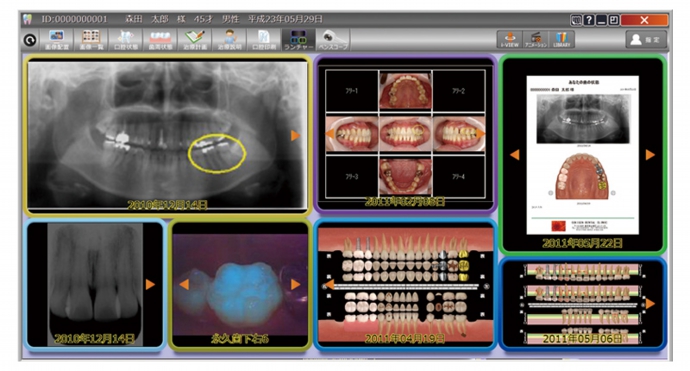Open the 歯周状態 periodontal status icon
The width and height of the screenshot is (690, 371).
click(x=160, y=40)
